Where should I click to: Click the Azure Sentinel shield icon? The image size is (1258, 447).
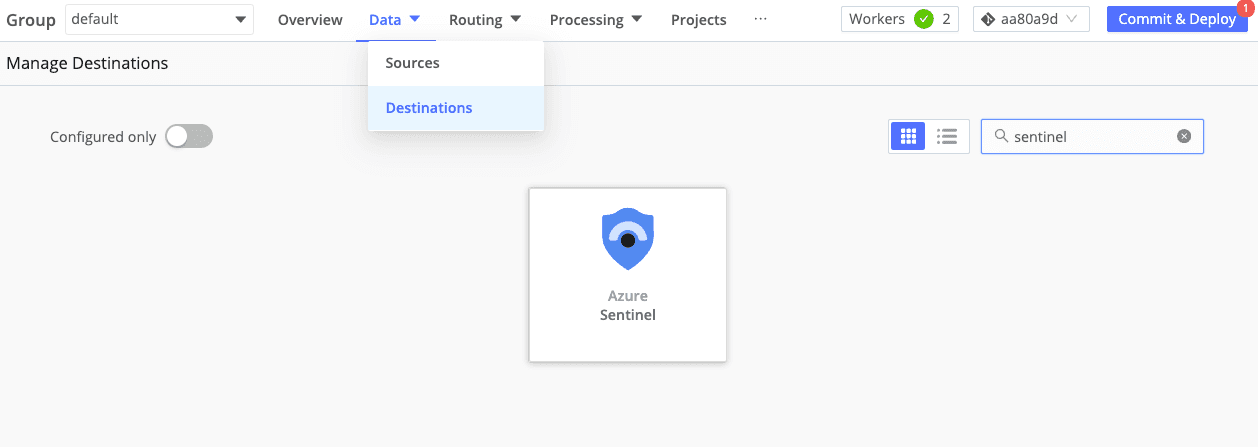point(627,240)
